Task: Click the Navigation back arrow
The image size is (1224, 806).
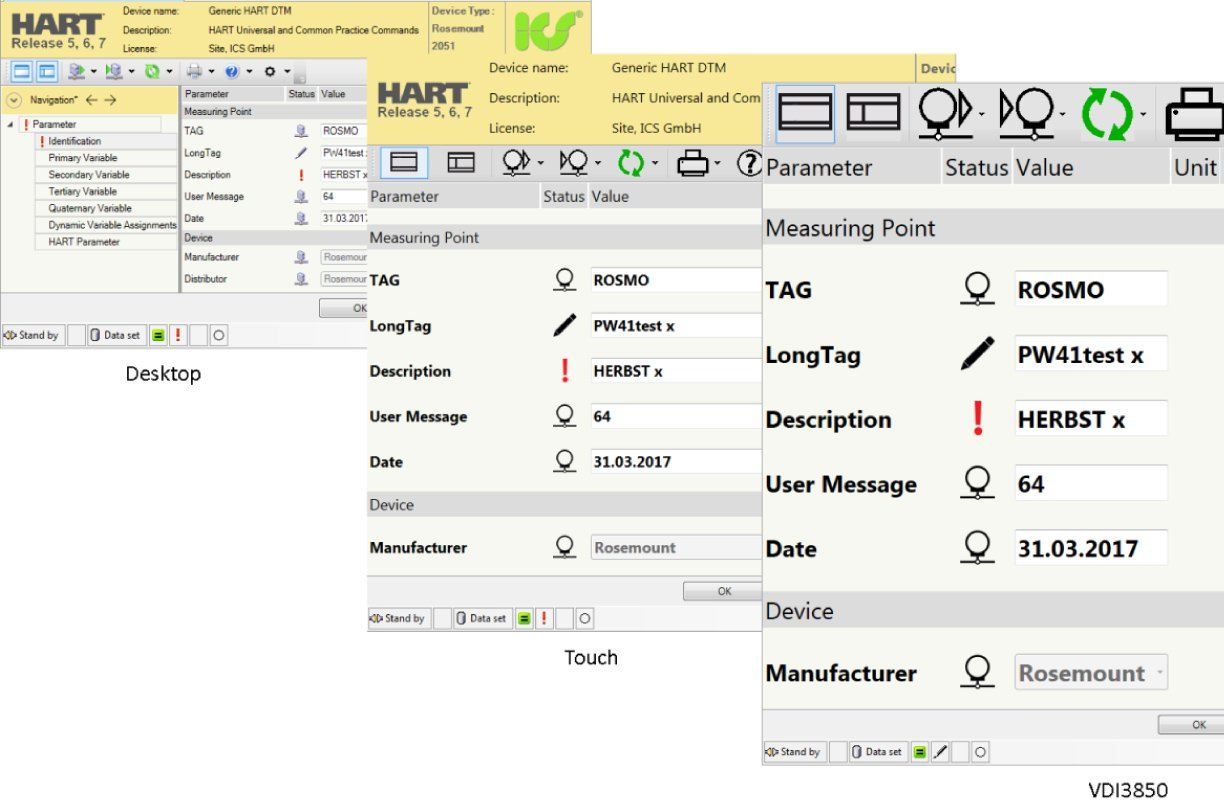Action: (91, 100)
